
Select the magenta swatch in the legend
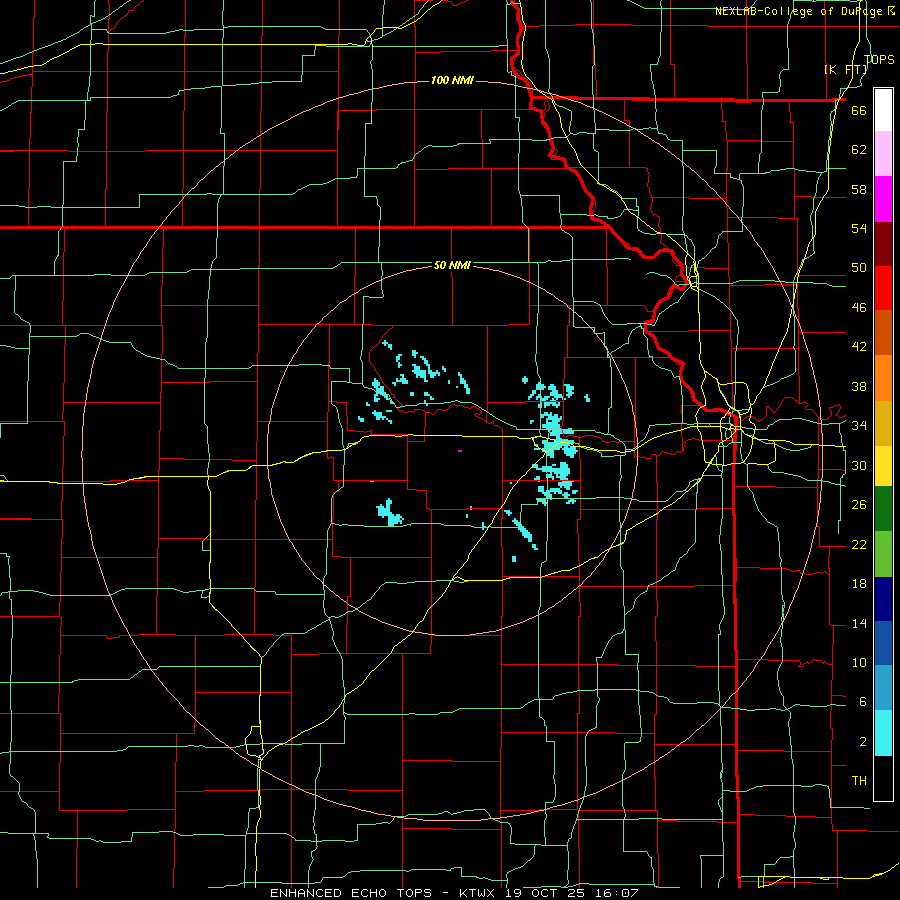pyautogui.click(x=883, y=199)
